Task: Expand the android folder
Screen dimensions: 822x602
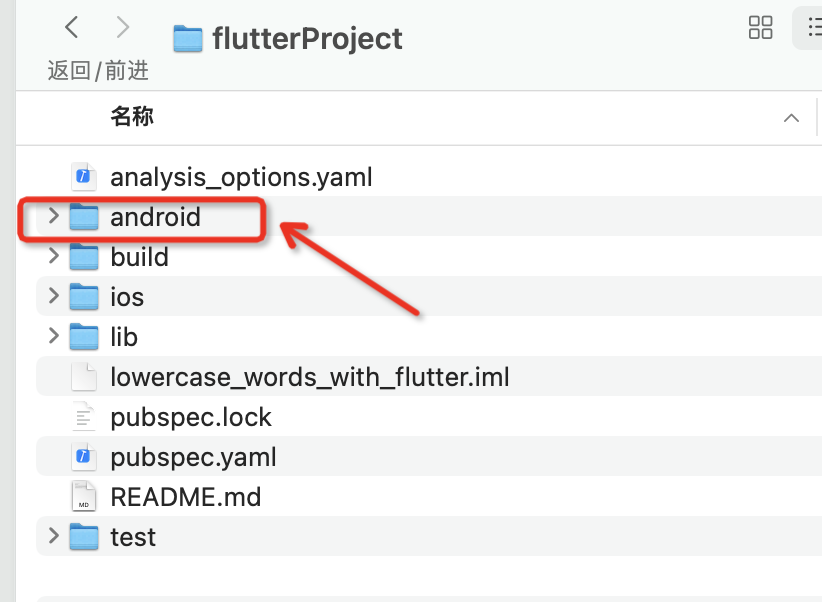Action: click(x=53, y=216)
